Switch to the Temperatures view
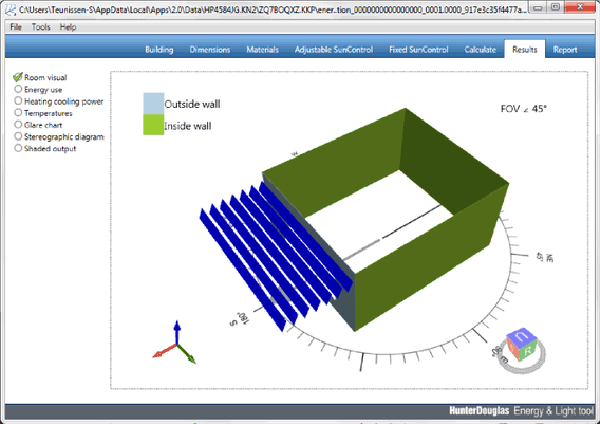This screenshot has height=424, width=600. click(x=18, y=113)
